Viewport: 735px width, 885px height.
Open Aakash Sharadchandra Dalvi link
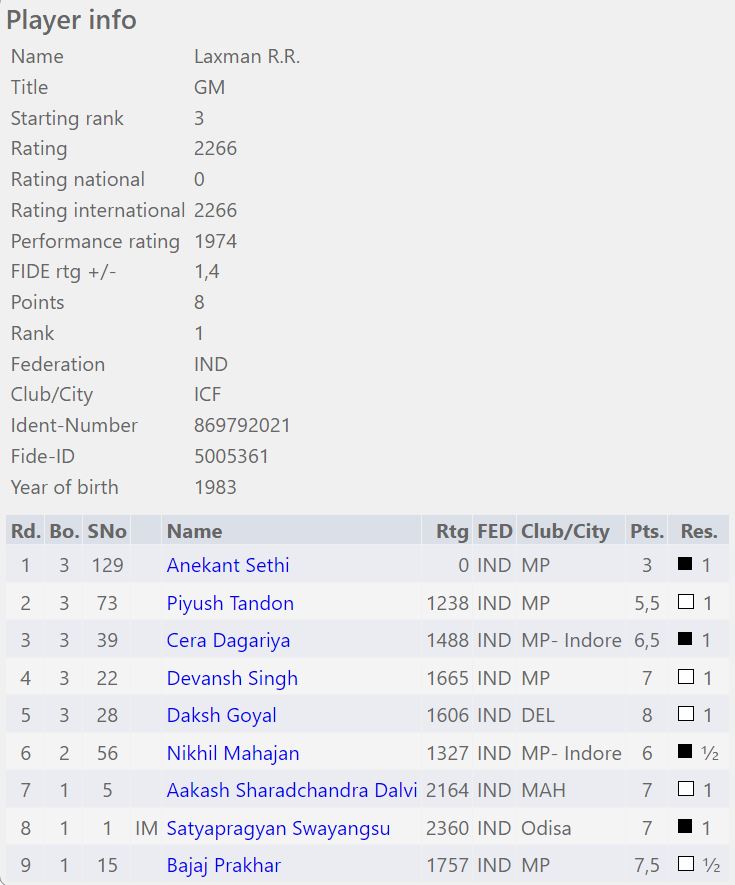292,790
